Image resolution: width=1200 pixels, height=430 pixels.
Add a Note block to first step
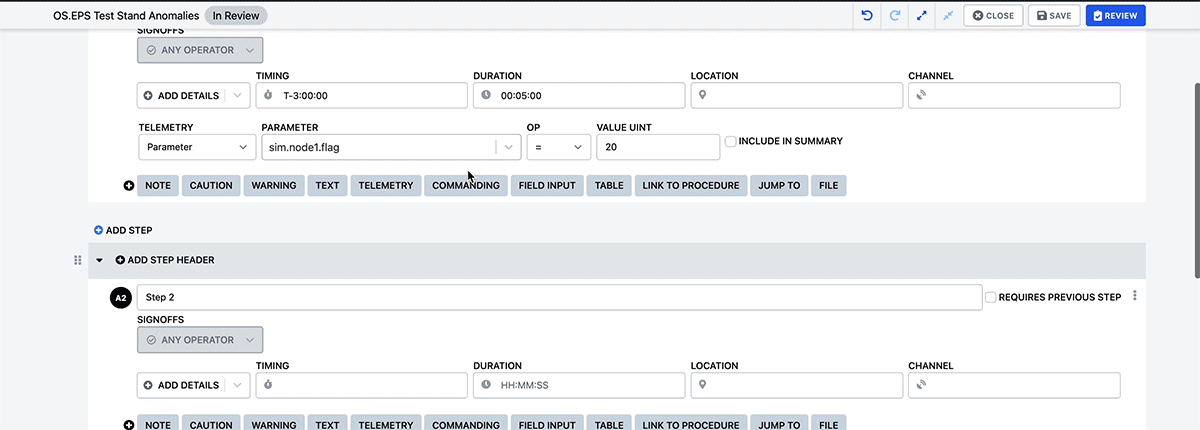click(x=157, y=186)
